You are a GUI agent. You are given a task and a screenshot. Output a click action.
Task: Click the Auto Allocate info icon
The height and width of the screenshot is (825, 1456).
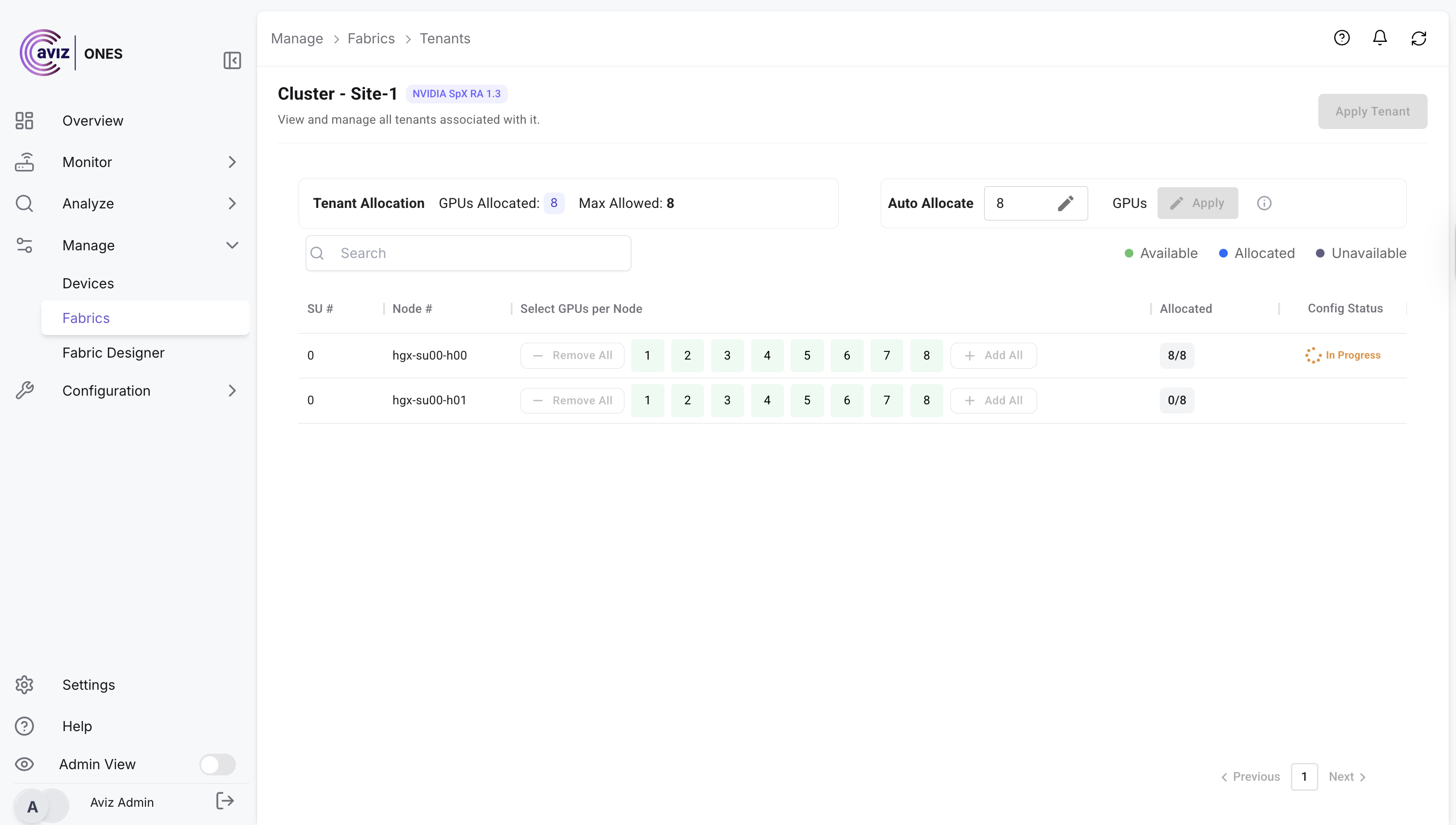(x=1264, y=203)
